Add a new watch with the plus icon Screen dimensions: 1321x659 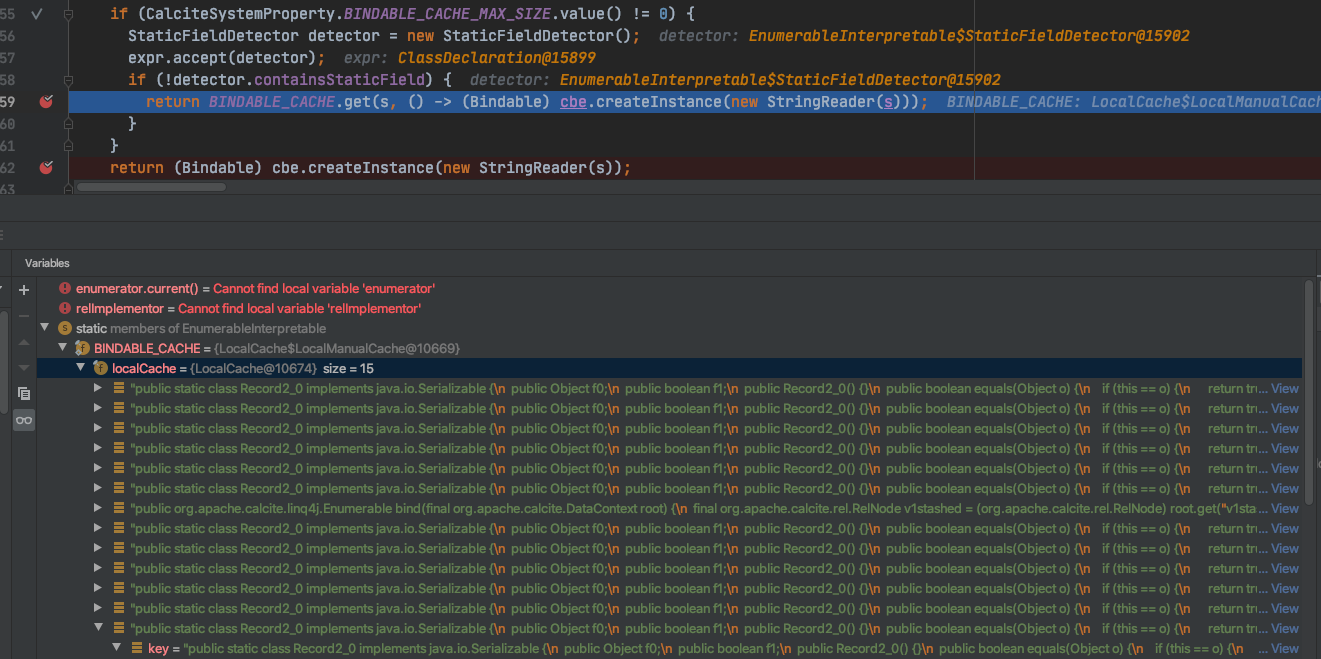pos(24,290)
